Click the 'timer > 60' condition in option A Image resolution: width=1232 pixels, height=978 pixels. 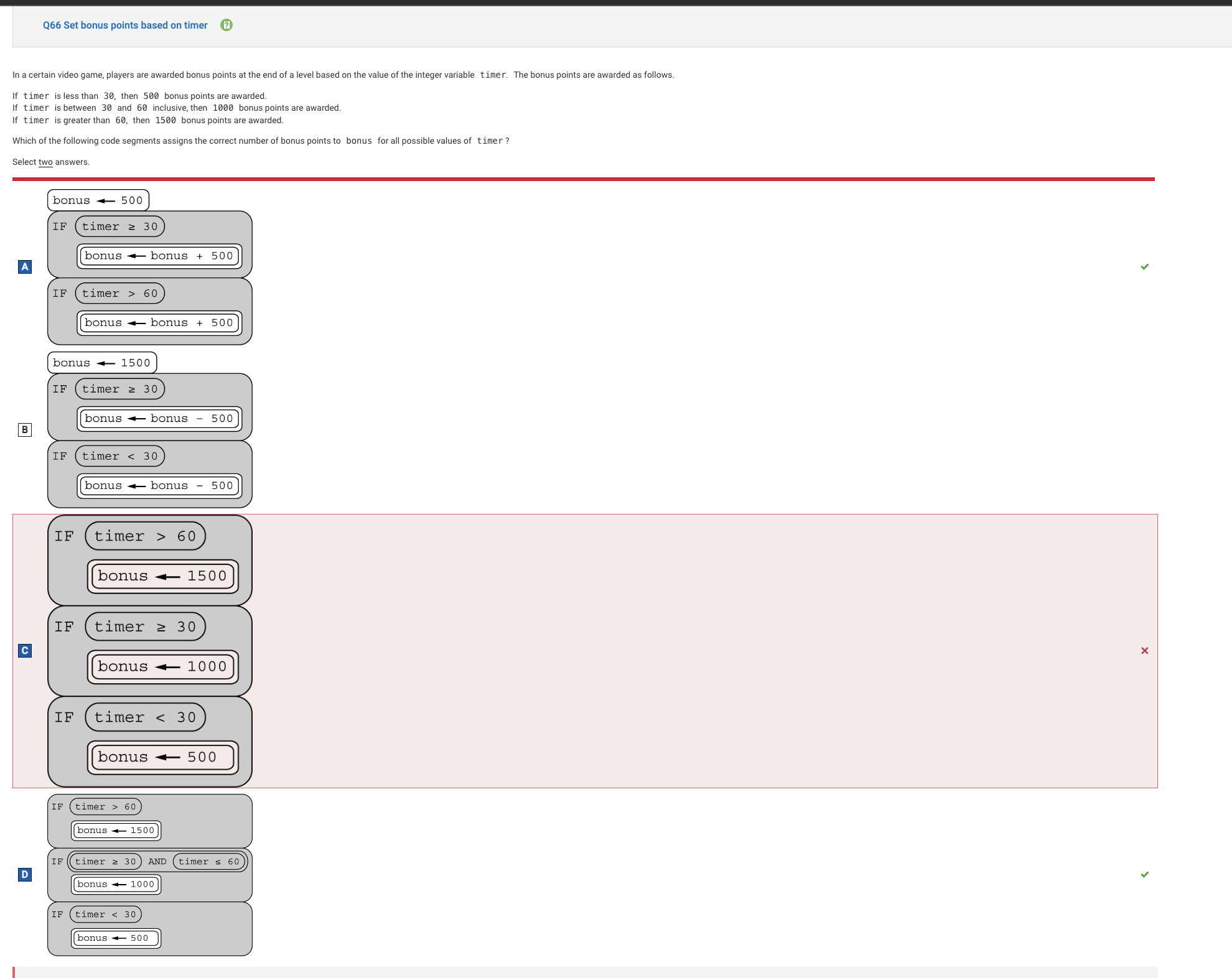coord(120,294)
